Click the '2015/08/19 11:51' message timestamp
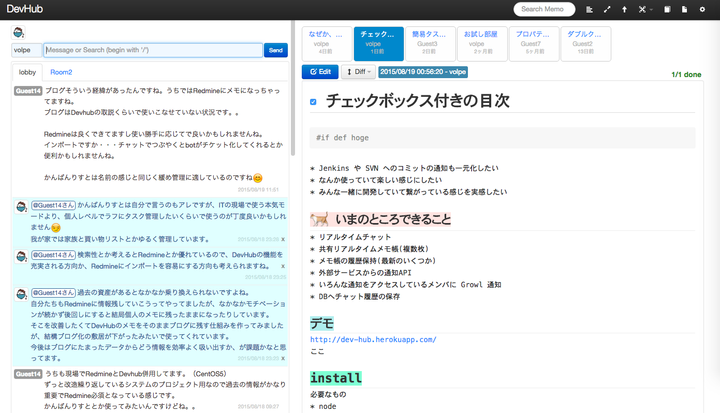 (x=258, y=190)
